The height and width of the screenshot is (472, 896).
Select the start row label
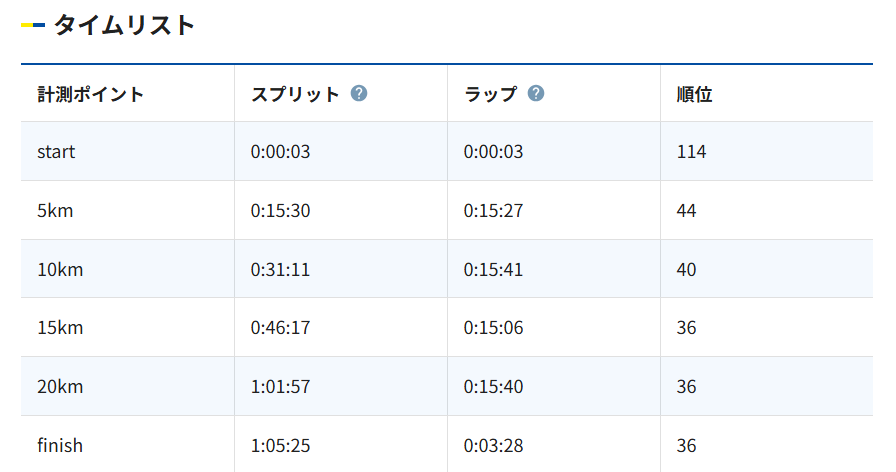coord(56,152)
